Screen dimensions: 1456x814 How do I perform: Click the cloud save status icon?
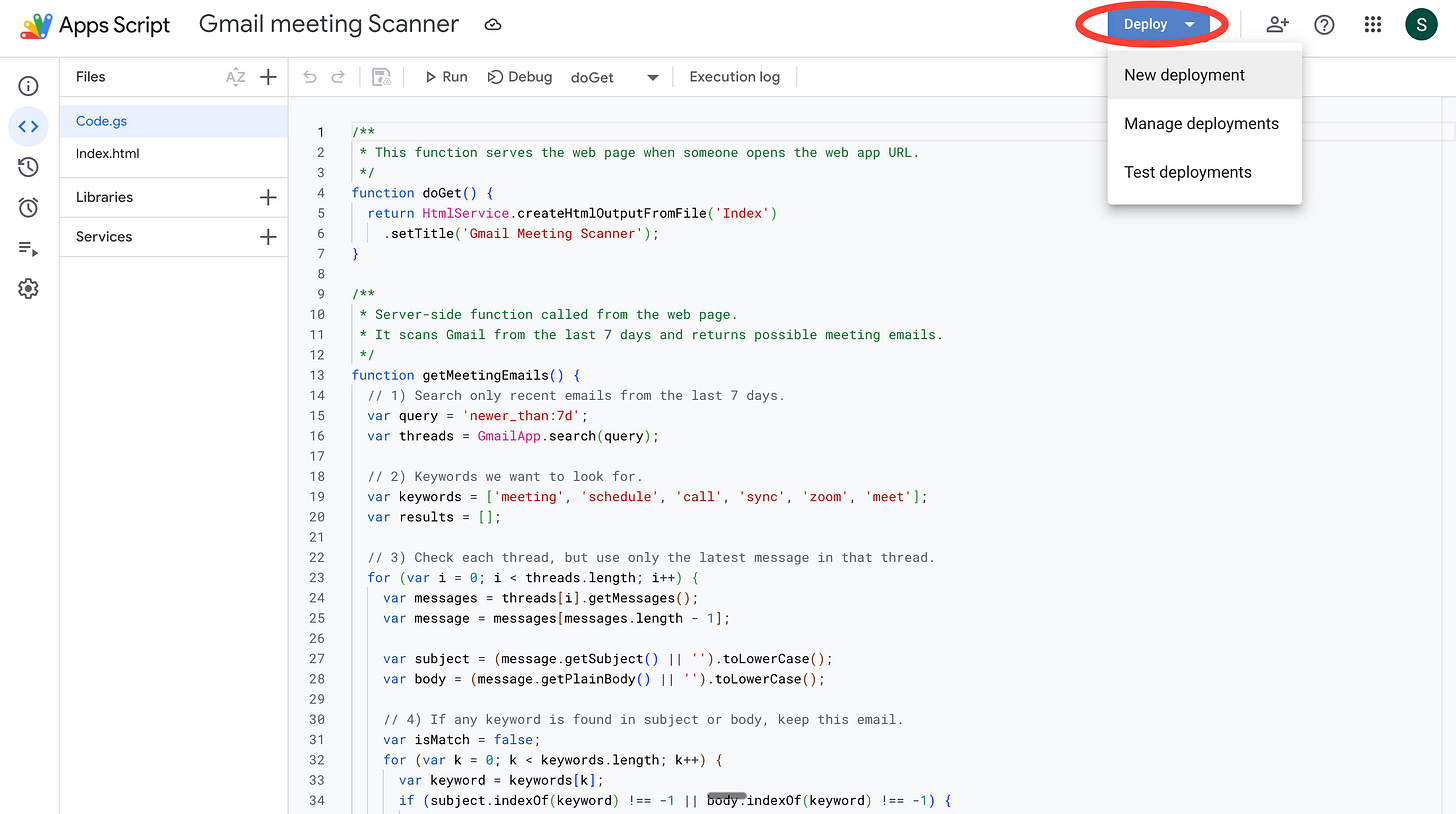(x=492, y=25)
